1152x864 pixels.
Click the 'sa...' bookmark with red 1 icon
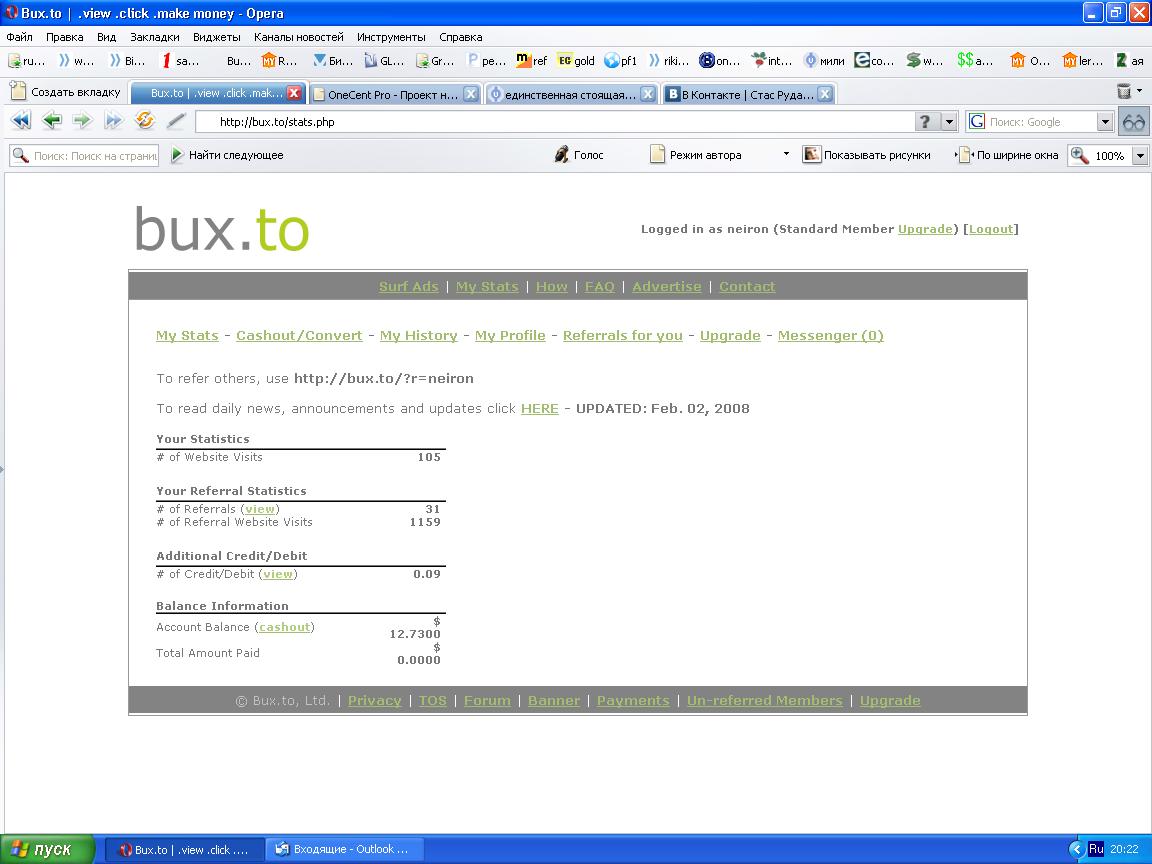click(181, 61)
